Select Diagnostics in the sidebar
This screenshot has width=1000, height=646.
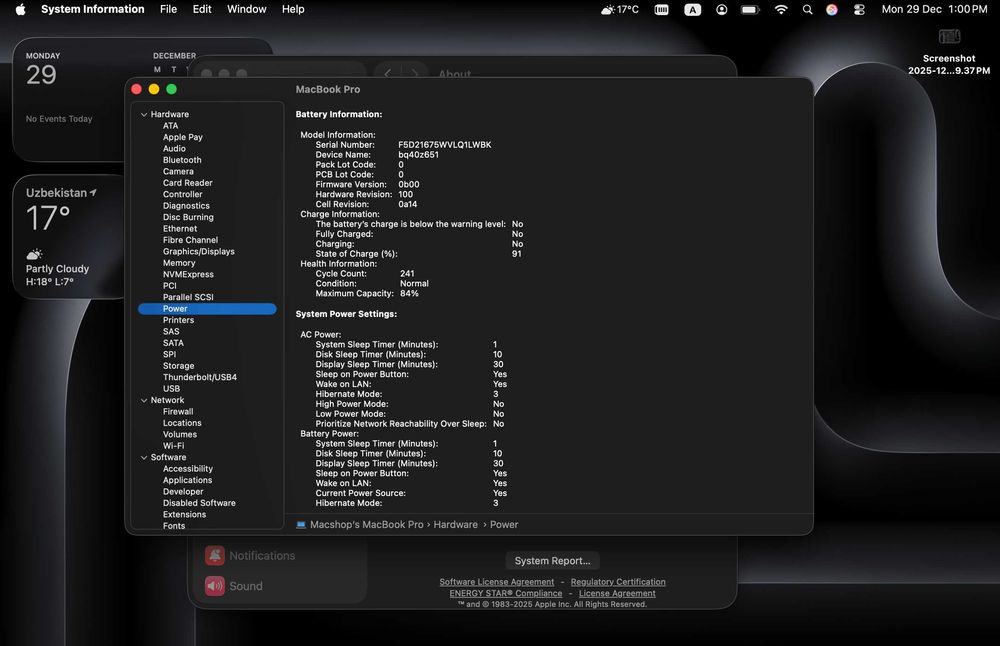point(186,206)
